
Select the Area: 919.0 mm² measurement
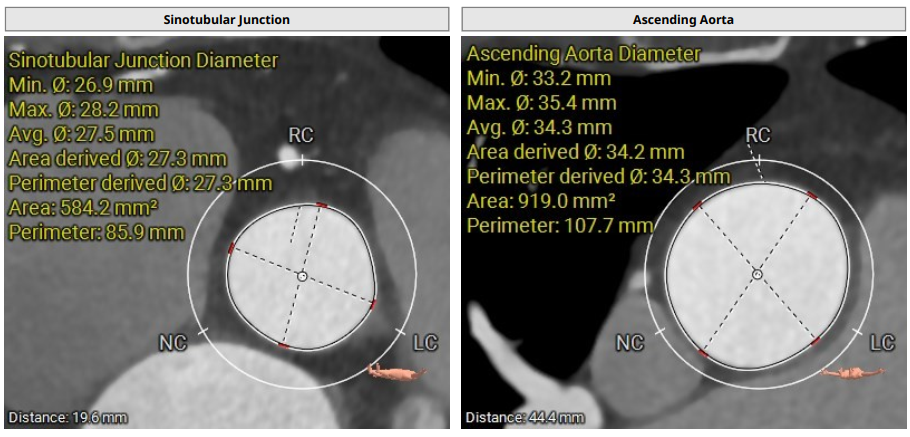pos(541,201)
